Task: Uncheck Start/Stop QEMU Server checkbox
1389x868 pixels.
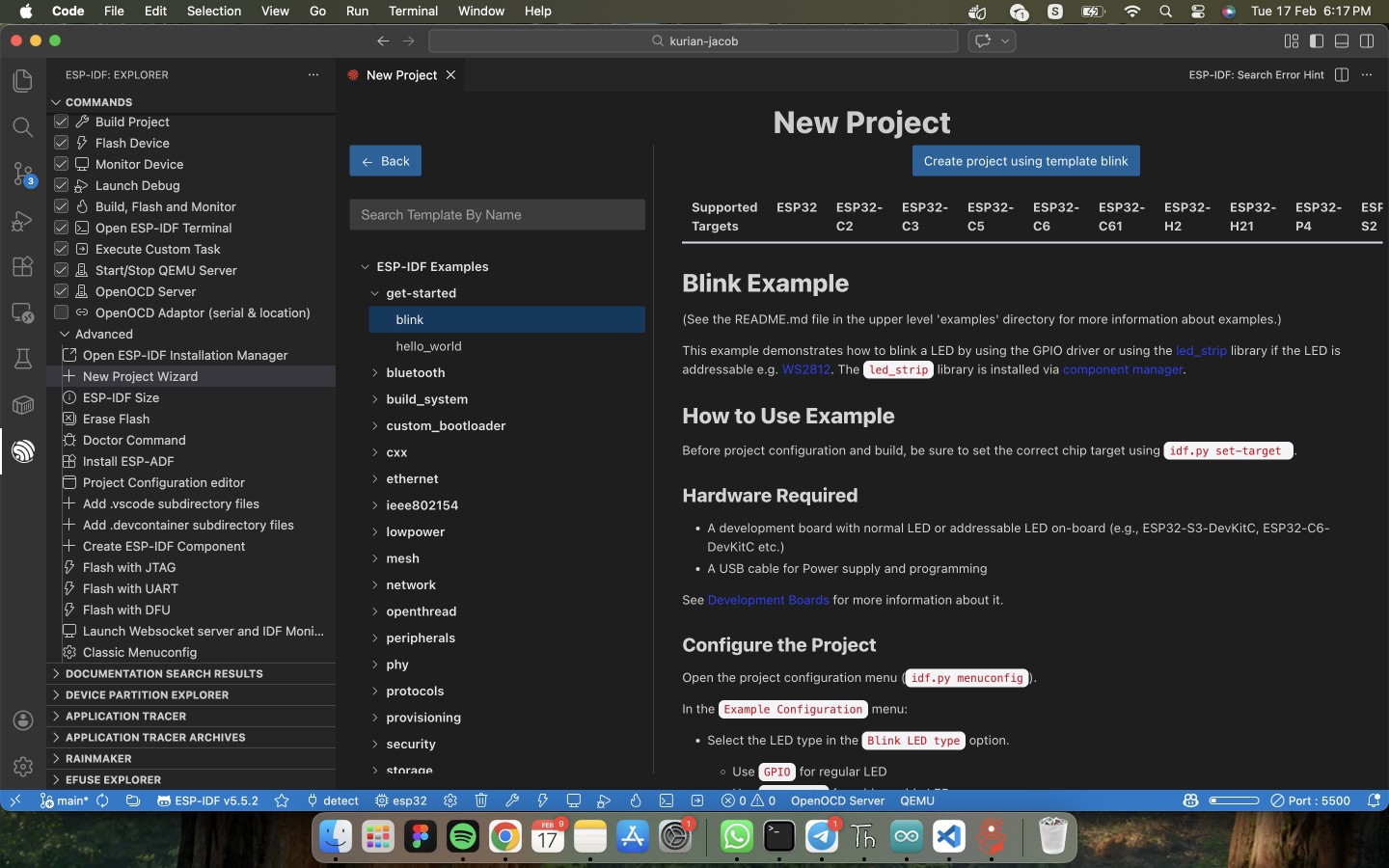Action: point(61,270)
